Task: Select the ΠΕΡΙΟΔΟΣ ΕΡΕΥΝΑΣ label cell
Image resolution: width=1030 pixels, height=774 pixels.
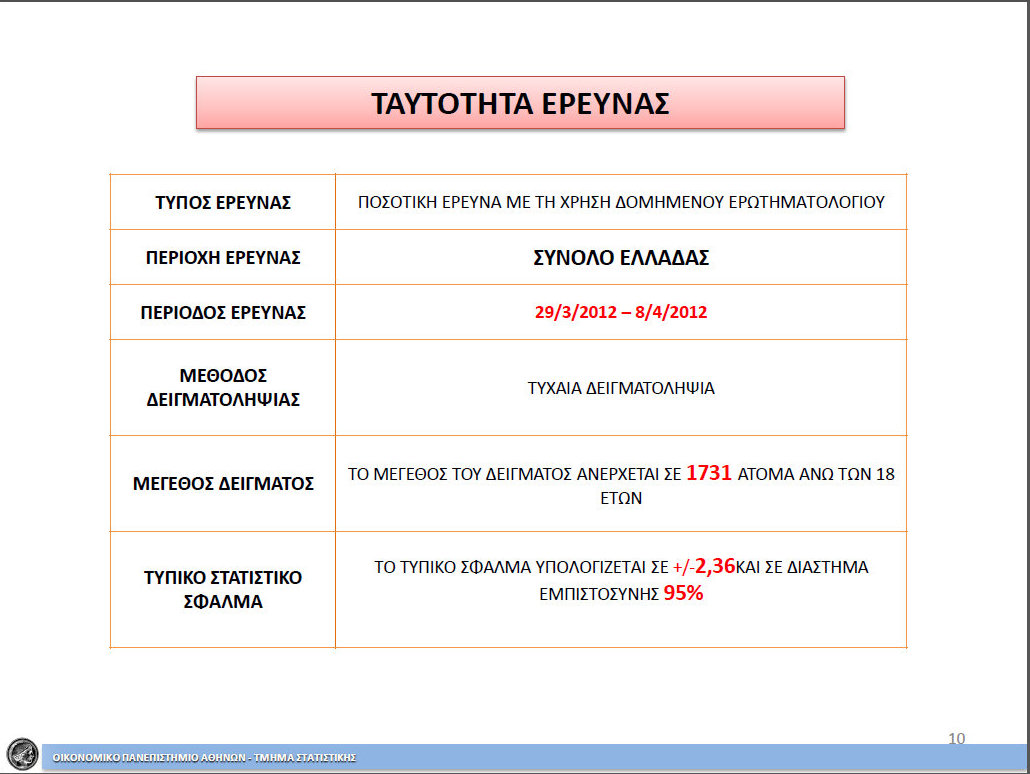Action: 223,312
